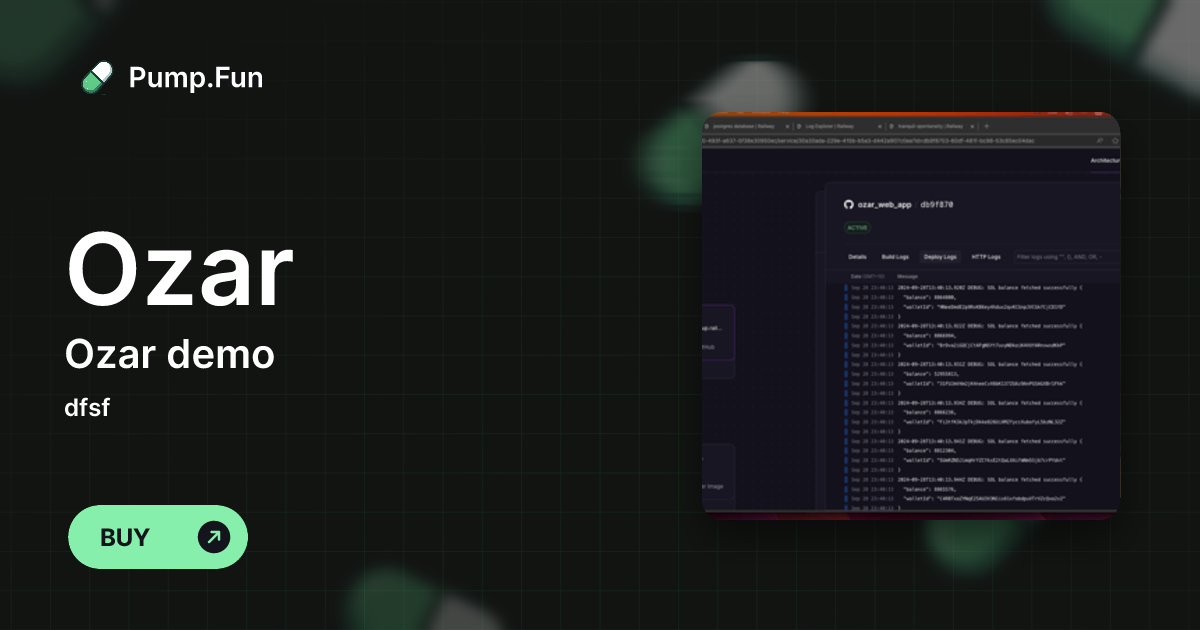Open the HTTP Logs tab
This screenshot has width=1200, height=630.
click(x=986, y=257)
